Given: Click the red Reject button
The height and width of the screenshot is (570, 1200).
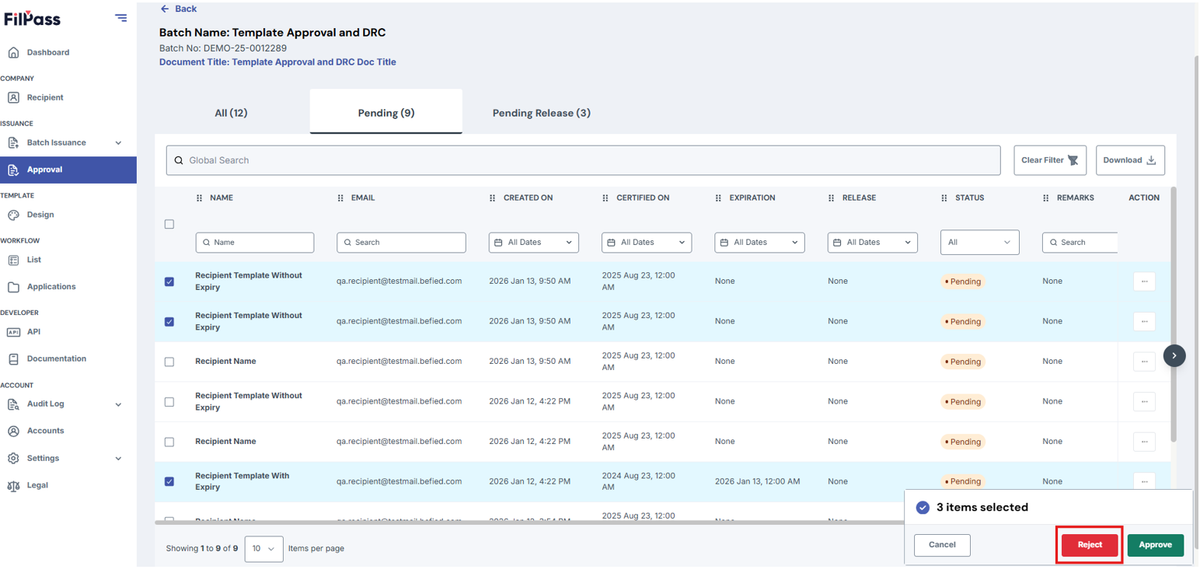Looking at the screenshot, I should 1089,545.
